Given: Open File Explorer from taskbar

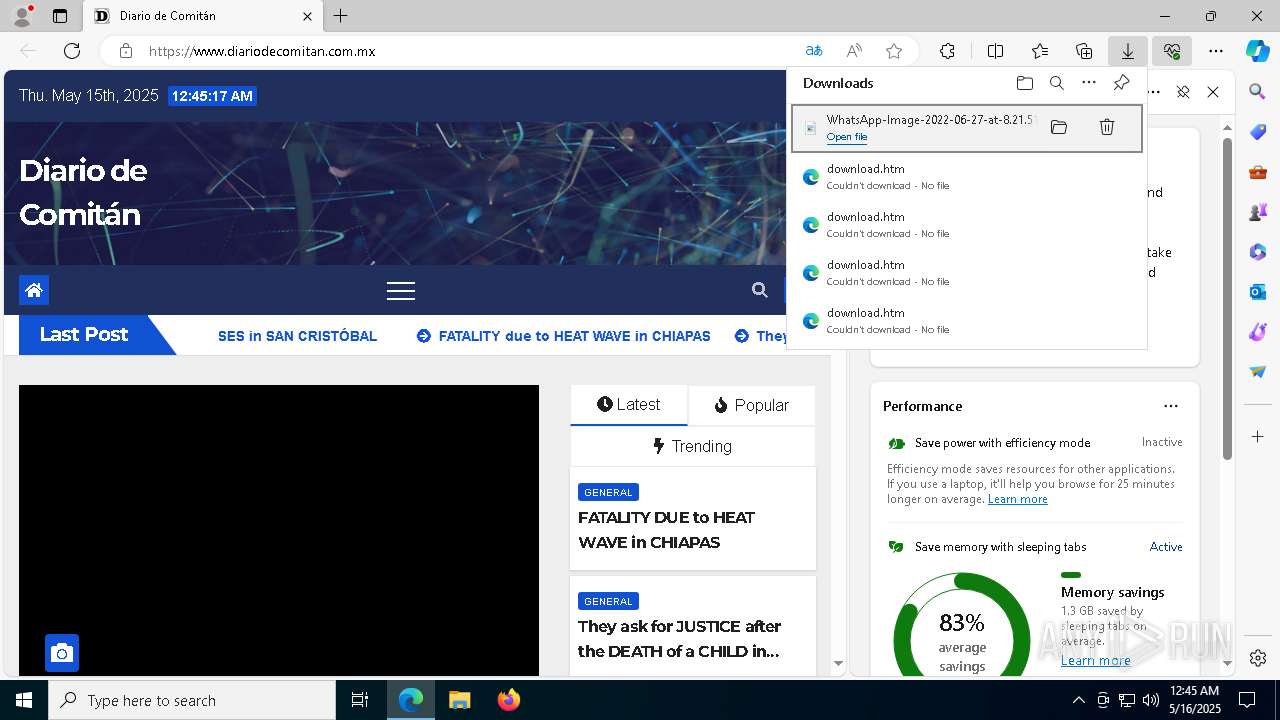Looking at the screenshot, I should 459,700.
